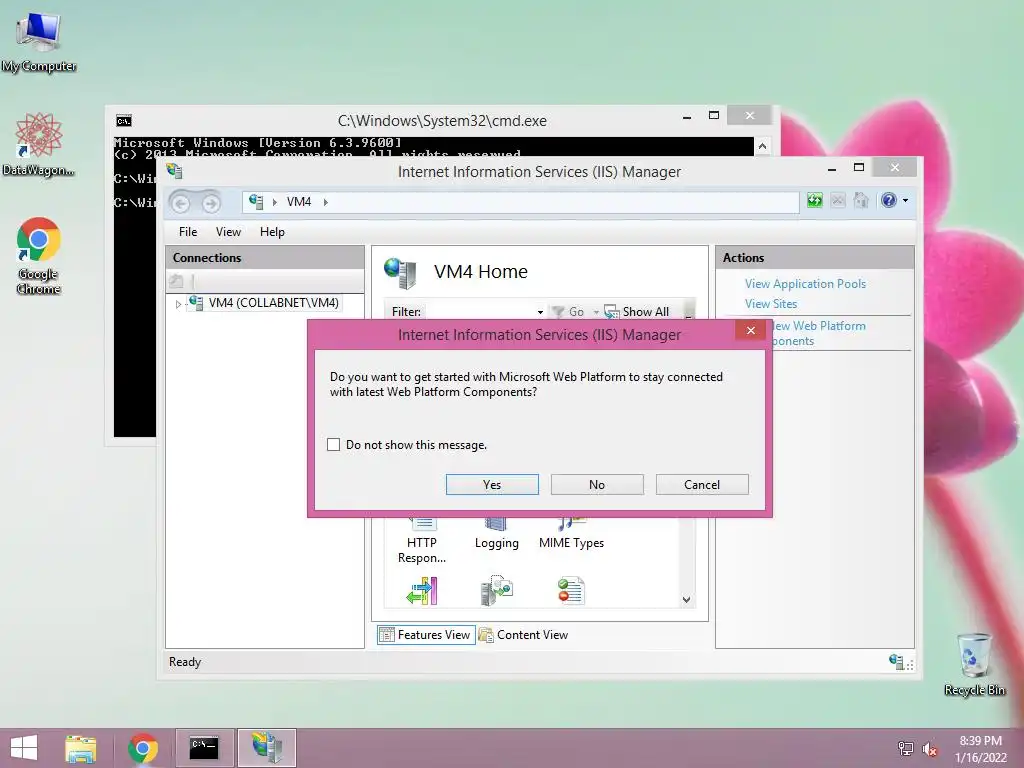Open the Help icon dropdown arrow
Screen dimensions: 1024x768
coord(905,200)
